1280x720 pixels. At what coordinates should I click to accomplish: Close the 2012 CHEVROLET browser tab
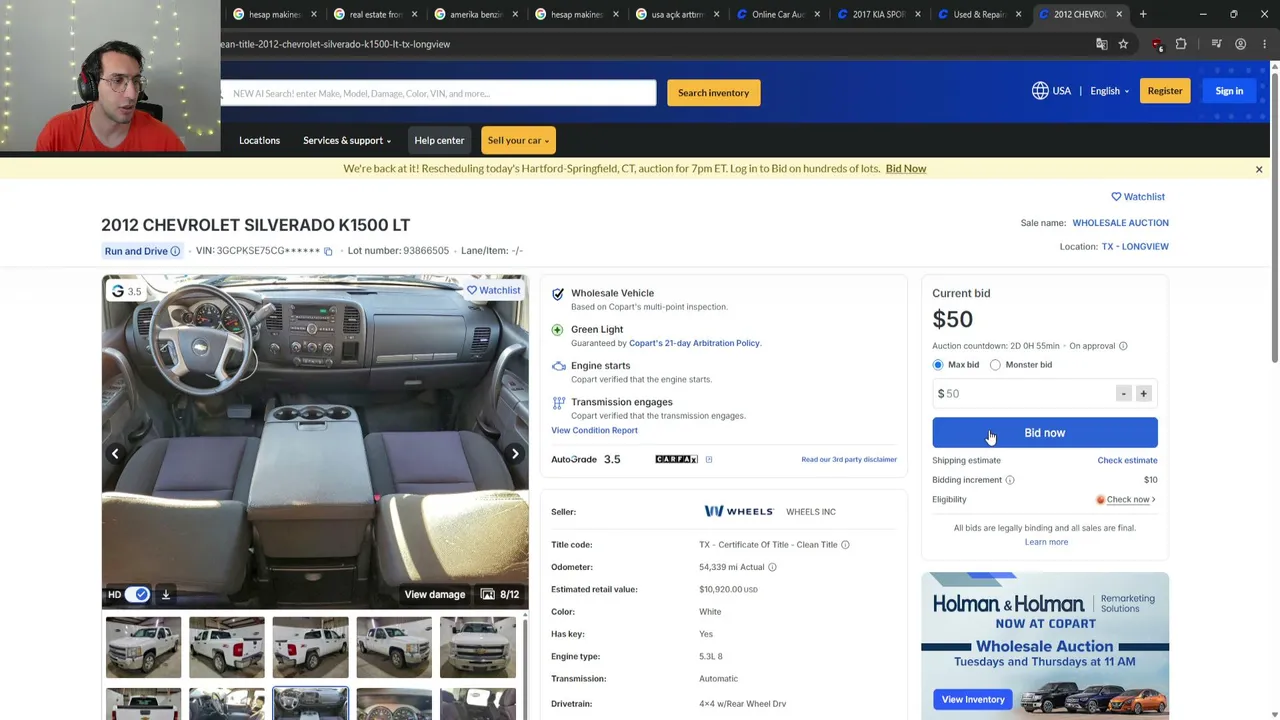coord(1119,14)
